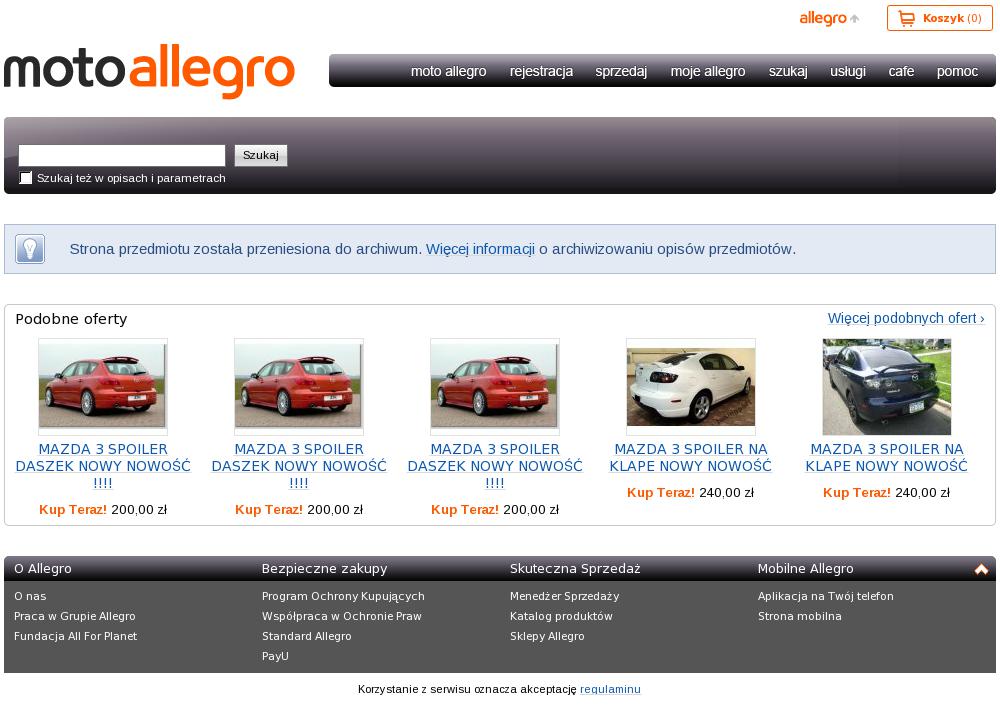Click the 'O Allegro' footer heading
The width and height of the screenshot is (1000, 709).
point(43,569)
